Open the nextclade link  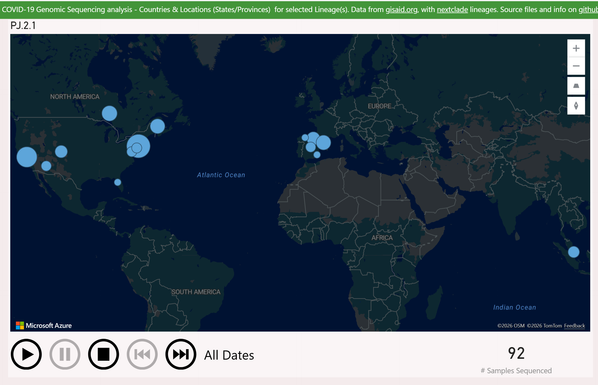[x=452, y=10]
